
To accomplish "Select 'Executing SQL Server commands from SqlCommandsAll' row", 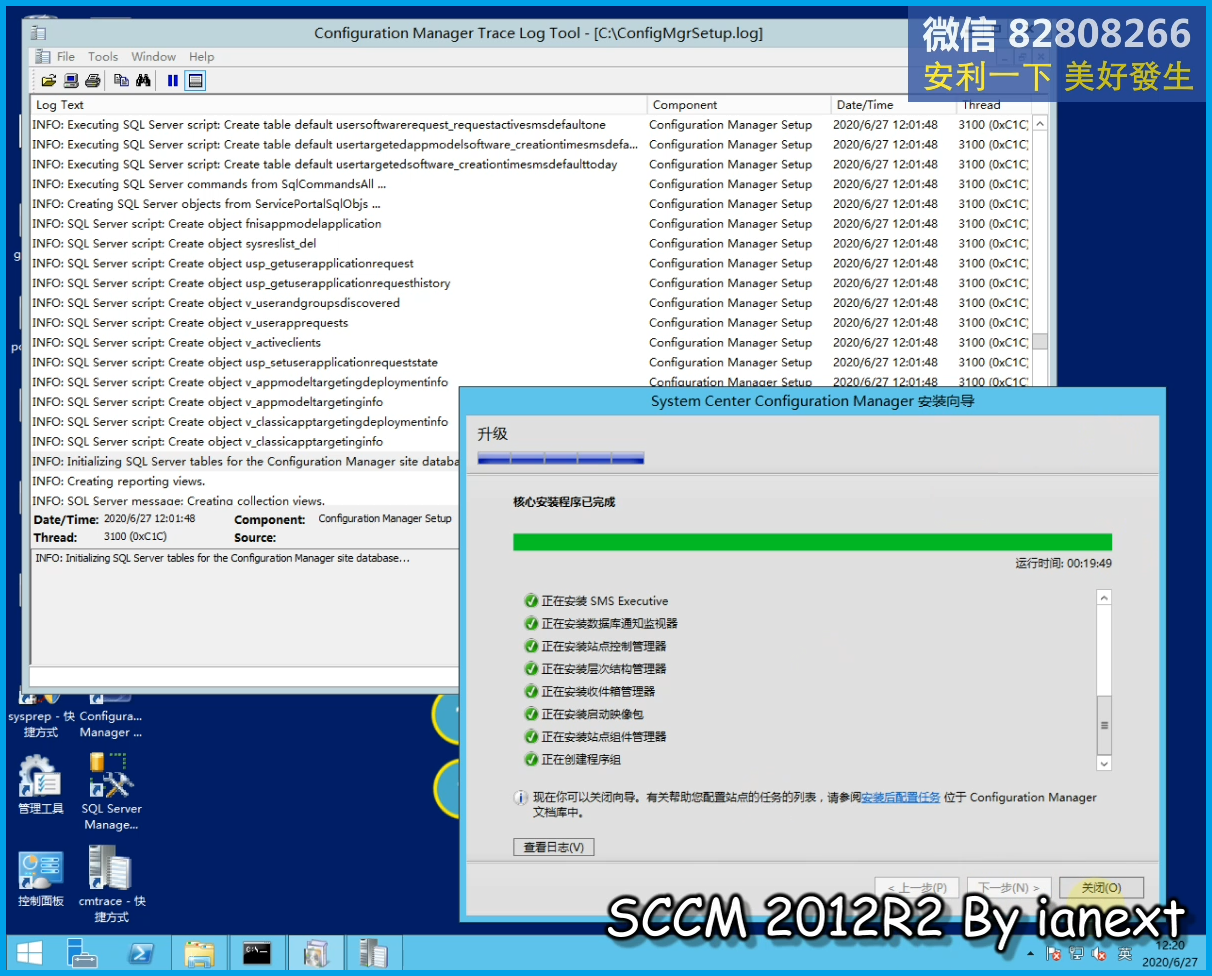I will pyautogui.click(x=530, y=184).
